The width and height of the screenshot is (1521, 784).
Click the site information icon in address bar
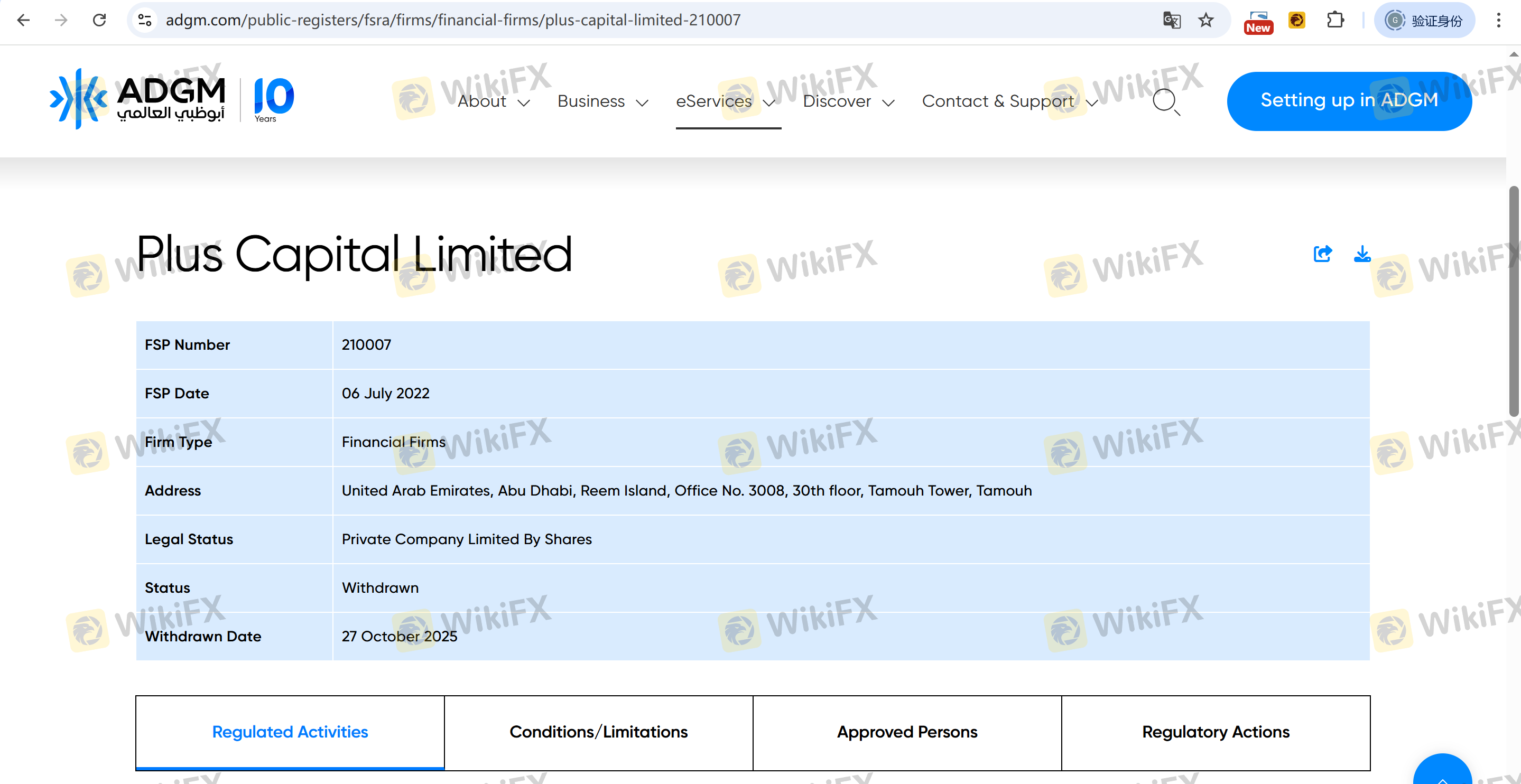145,20
